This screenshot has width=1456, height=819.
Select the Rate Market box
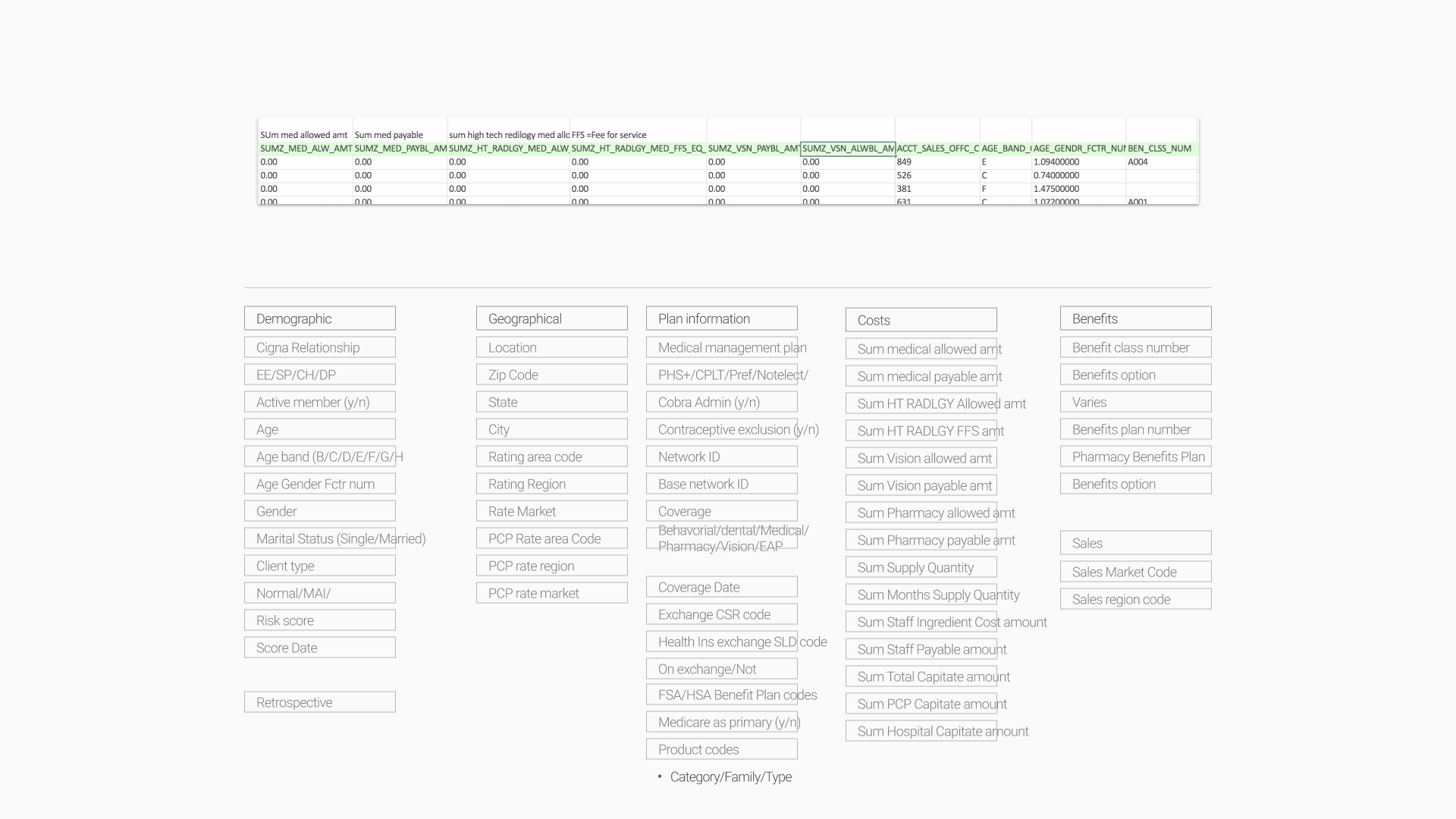(x=552, y=511)
